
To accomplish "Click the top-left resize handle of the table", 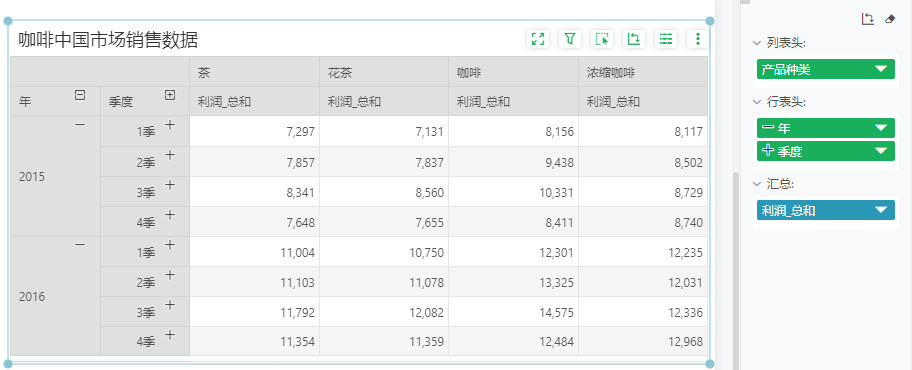I will 8,21.
